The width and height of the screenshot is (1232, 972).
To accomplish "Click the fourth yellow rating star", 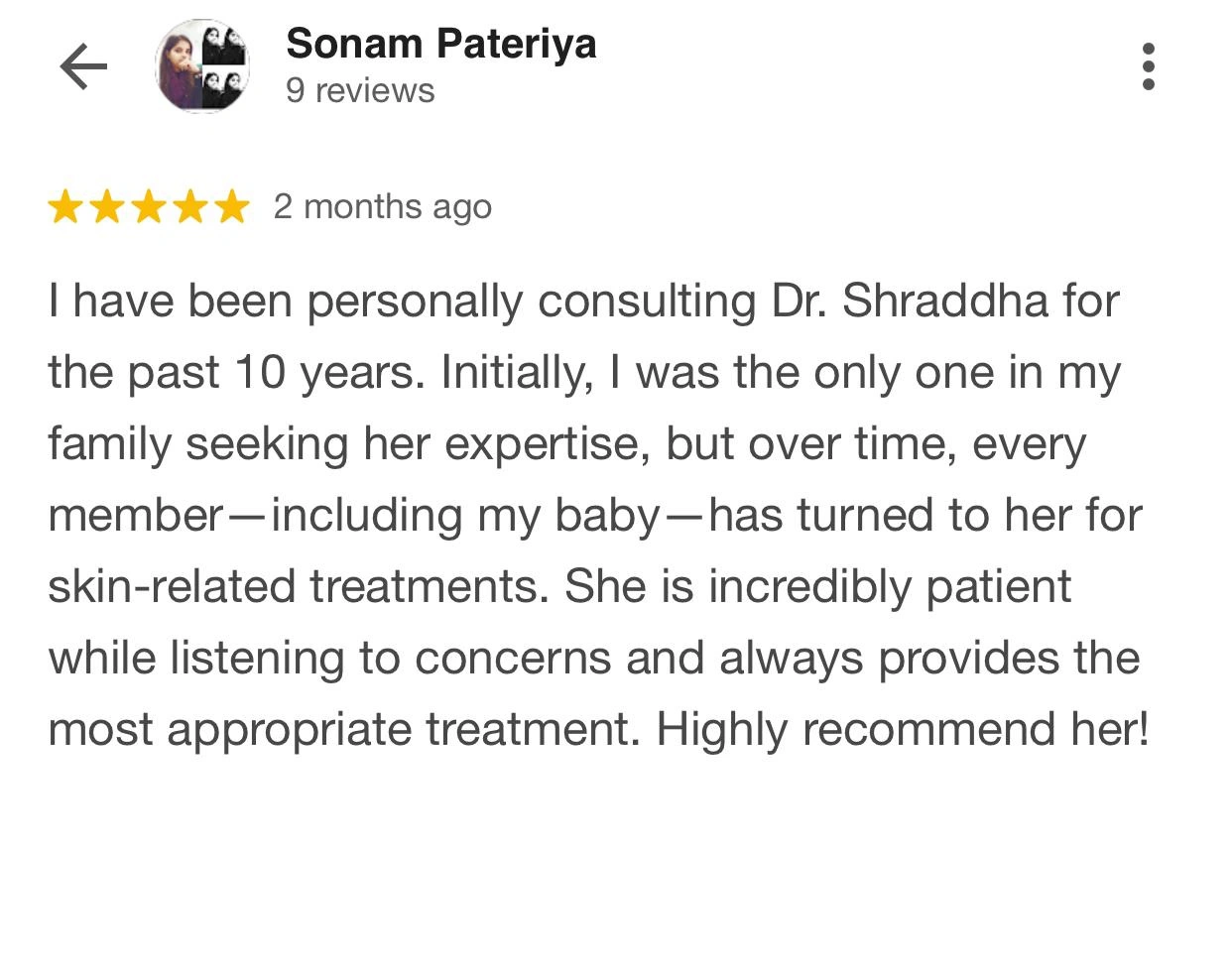I will 190,207.
